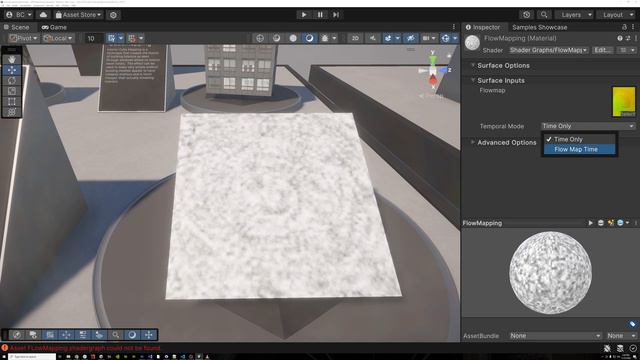Image resolution: width=640 pixels, height=360 pixels.
Task: Select the Rect tool
Action: (11, 101)
